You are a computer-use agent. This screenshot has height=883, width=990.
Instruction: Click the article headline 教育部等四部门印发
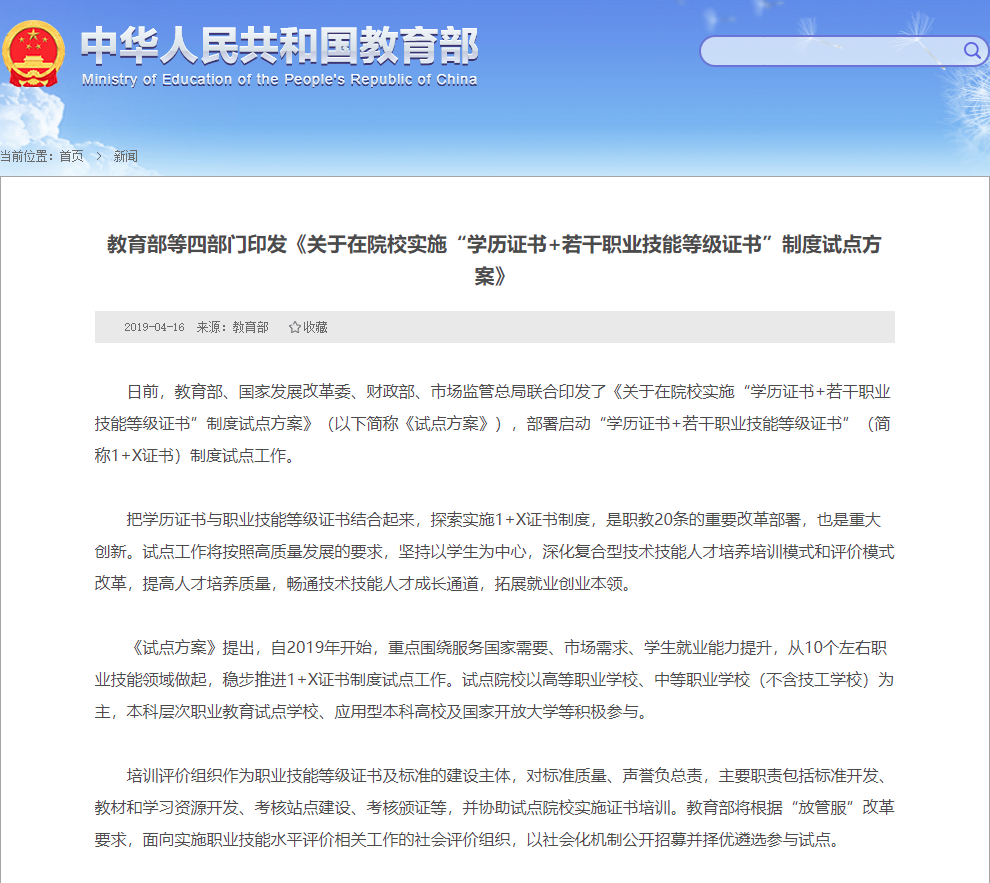(494, 245)
